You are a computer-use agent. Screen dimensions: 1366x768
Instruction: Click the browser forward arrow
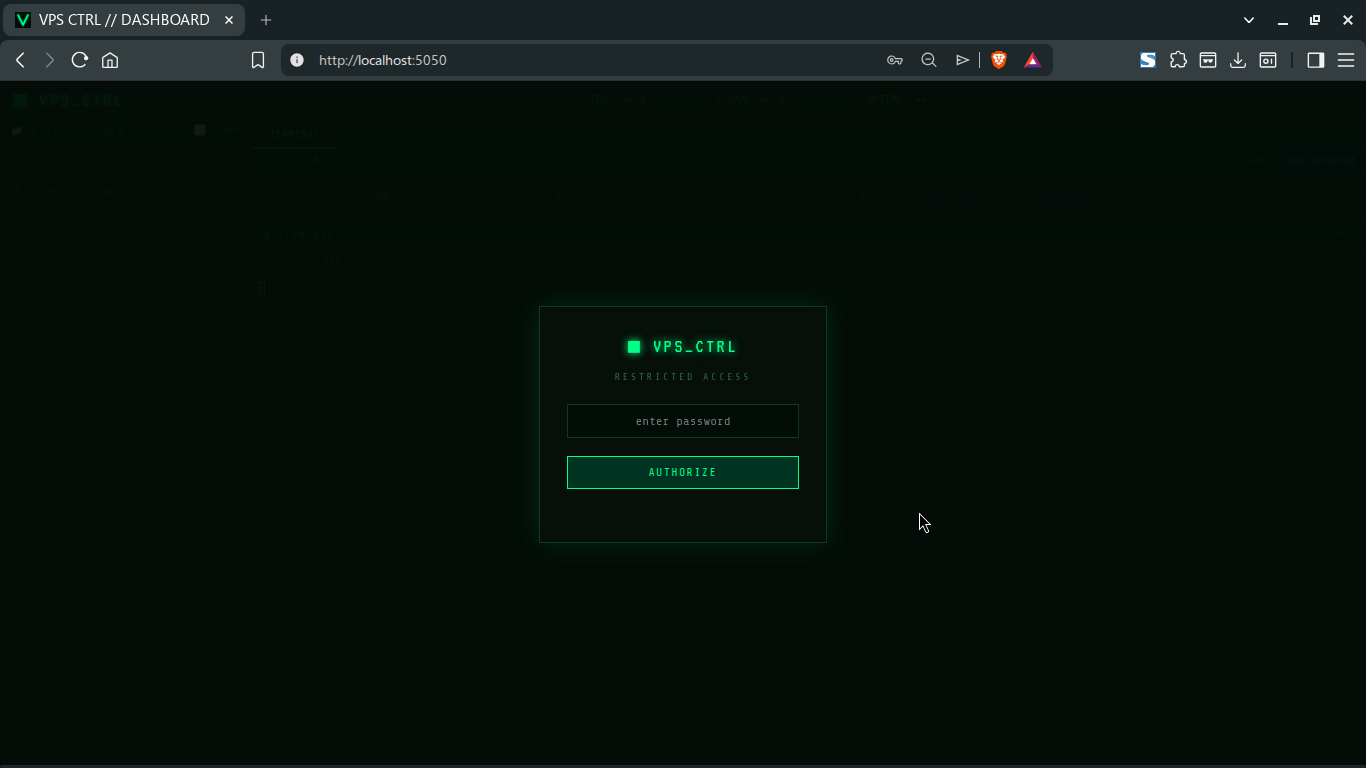(x=49, y=60)
